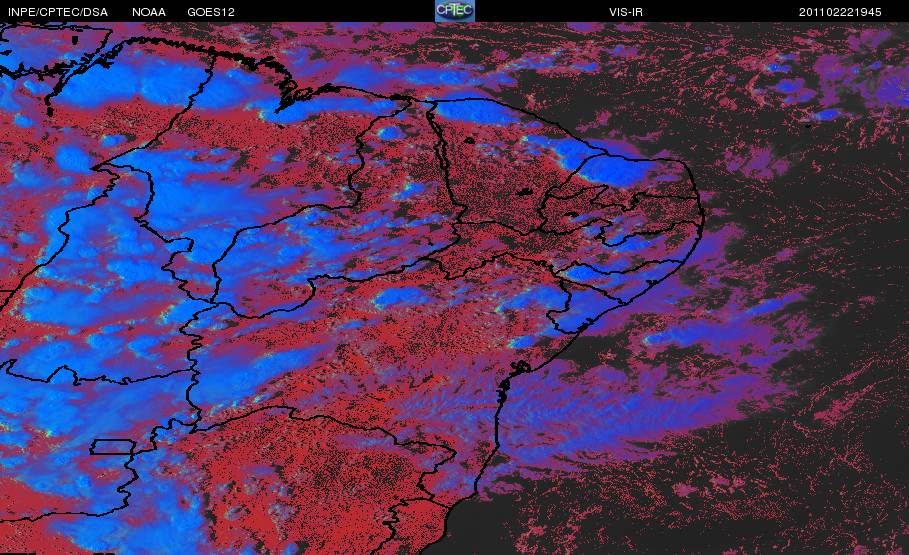Select the INPE/CPTEC/DSA header label
Image resolution: width=909 pixels, height=555 pixels.
click(x=58, y=12)
